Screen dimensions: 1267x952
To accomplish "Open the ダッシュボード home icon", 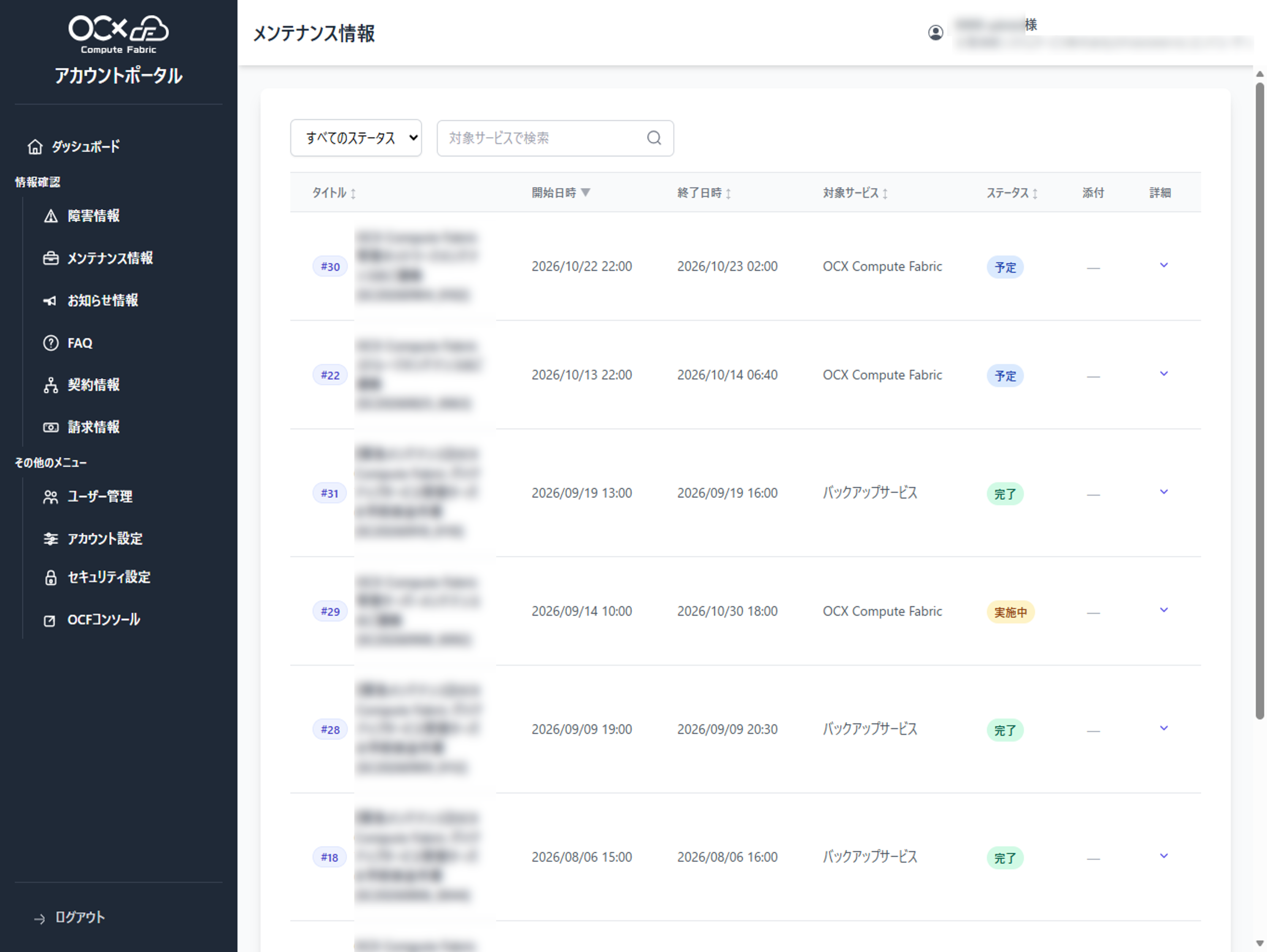I will pyautogui.click(x=35, y=146).
